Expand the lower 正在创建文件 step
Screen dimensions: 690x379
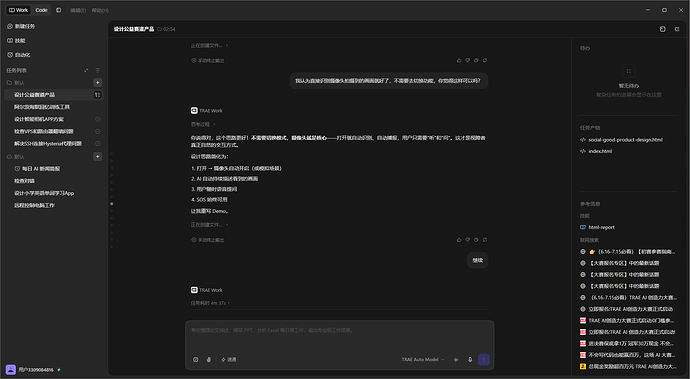(x=209, y=225)
